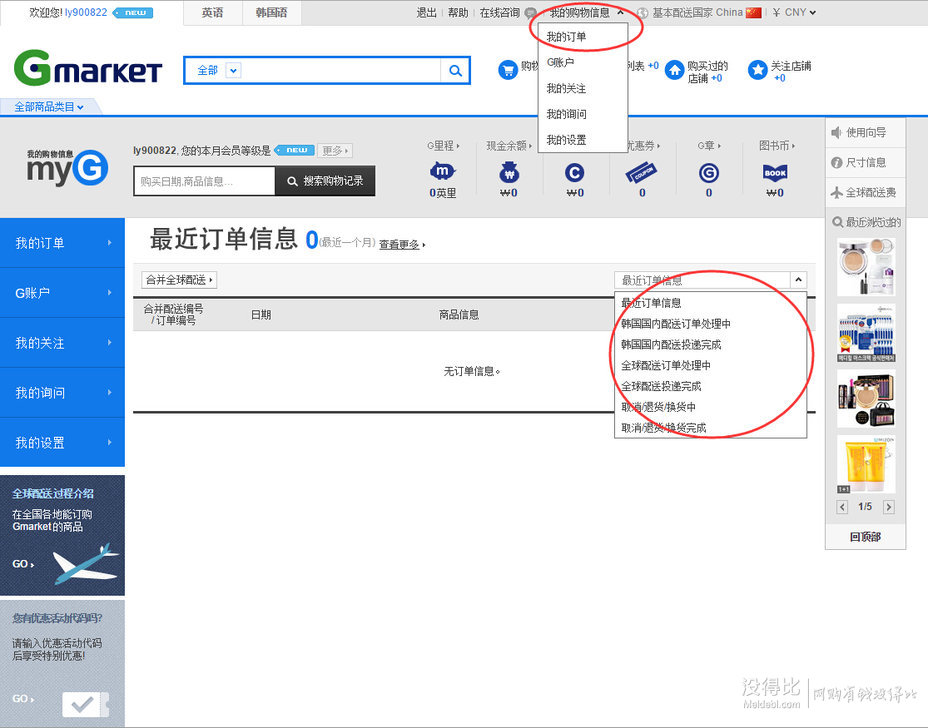Open the 现金余额 money bag icon
The width and height of the screenshot is (928, 728).
point(509,172)
